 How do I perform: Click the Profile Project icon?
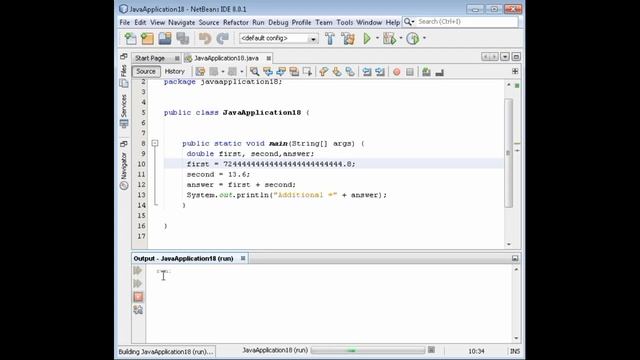[413, 38]
